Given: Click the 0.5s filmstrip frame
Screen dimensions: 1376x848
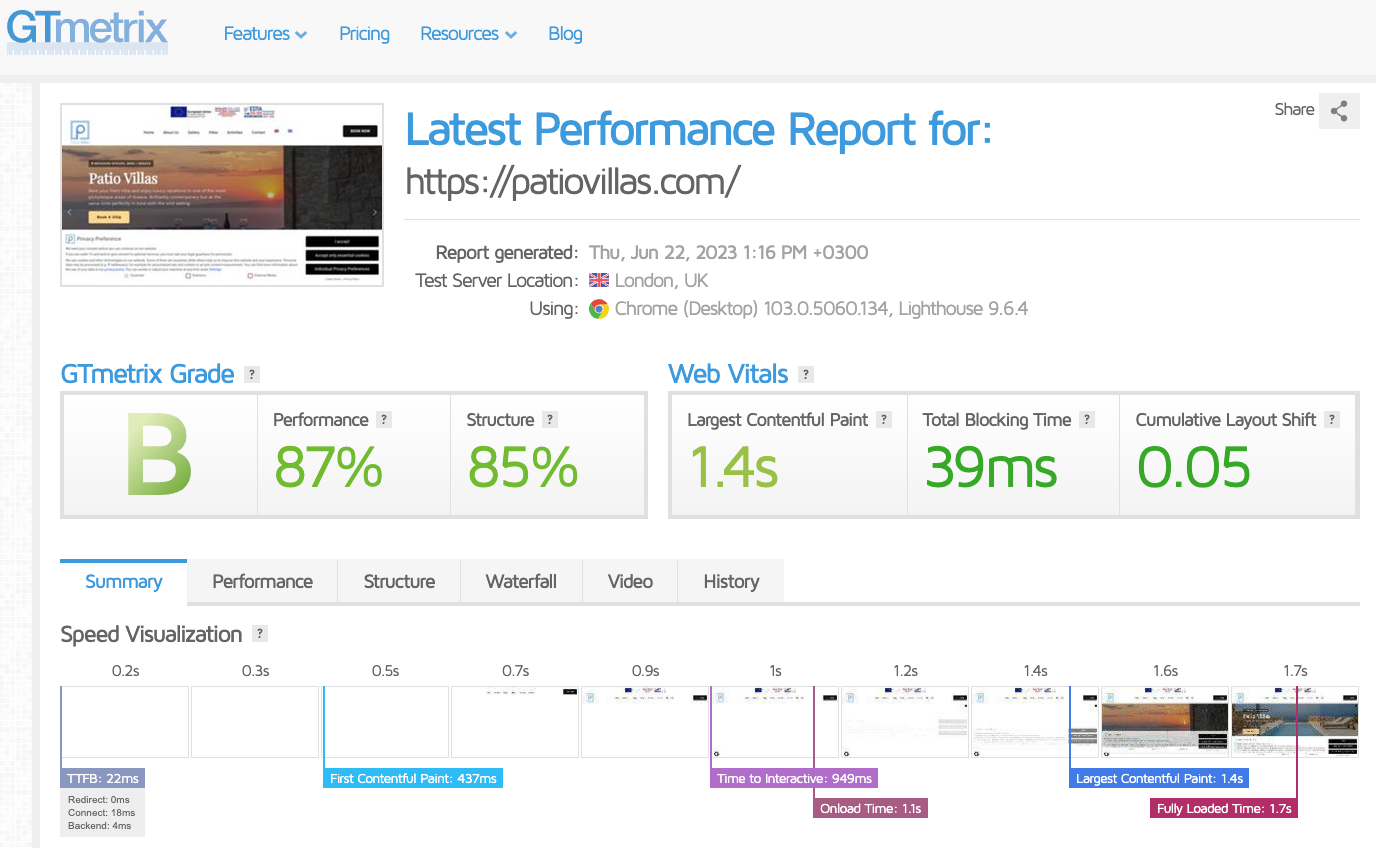Looking at the screenshot, I should coord(385,722).
